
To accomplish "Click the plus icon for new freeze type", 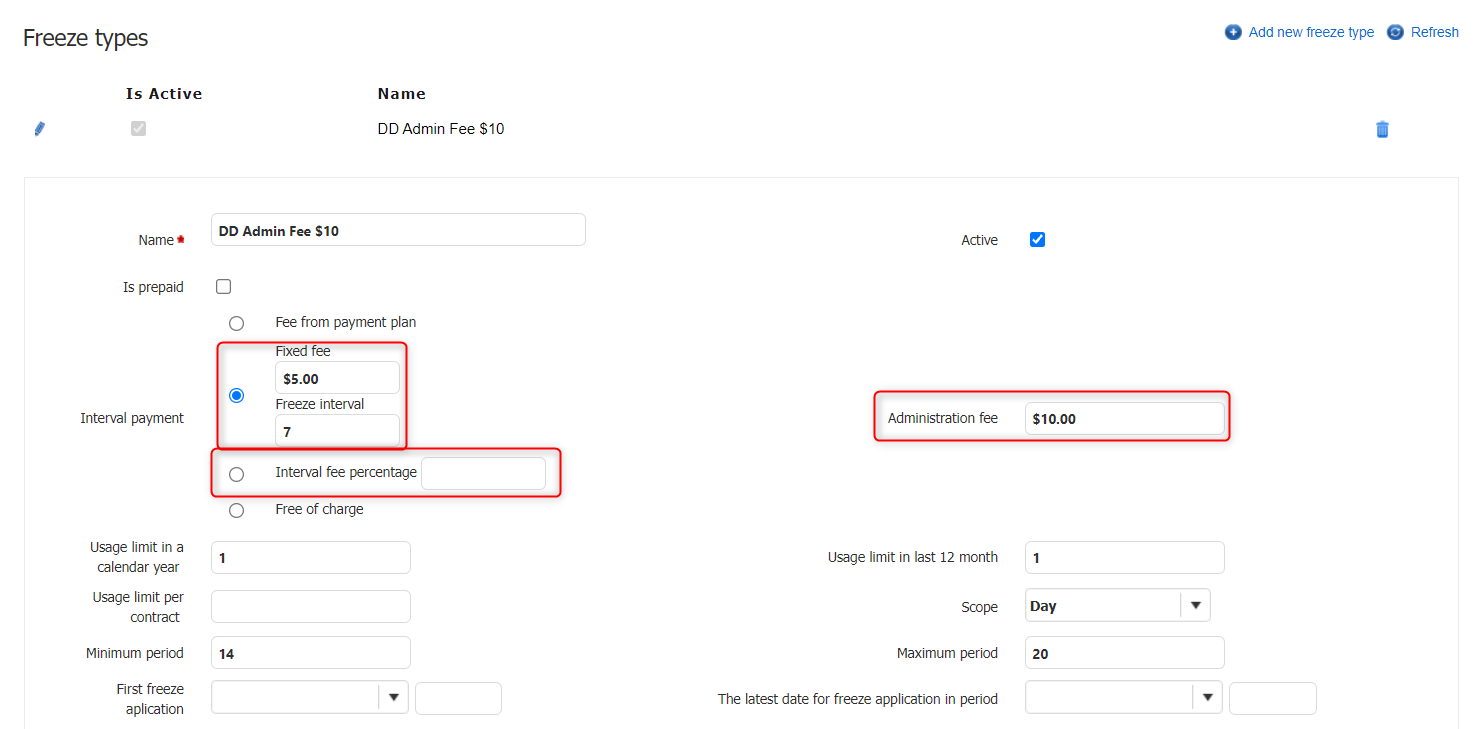I will pyautogui.click(x=1233, y=33).
